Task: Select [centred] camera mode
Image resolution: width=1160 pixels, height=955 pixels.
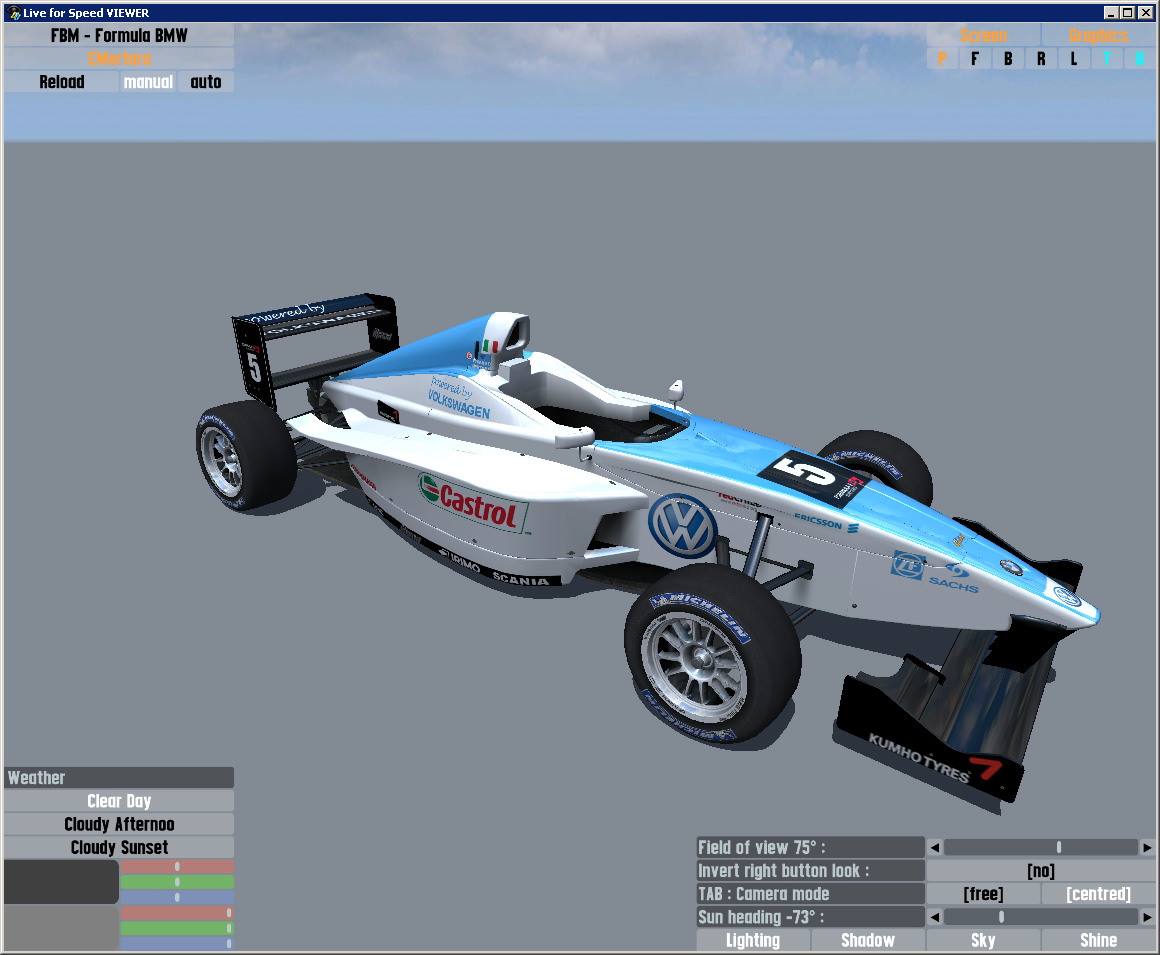Action: click(x=1098, y=894)
